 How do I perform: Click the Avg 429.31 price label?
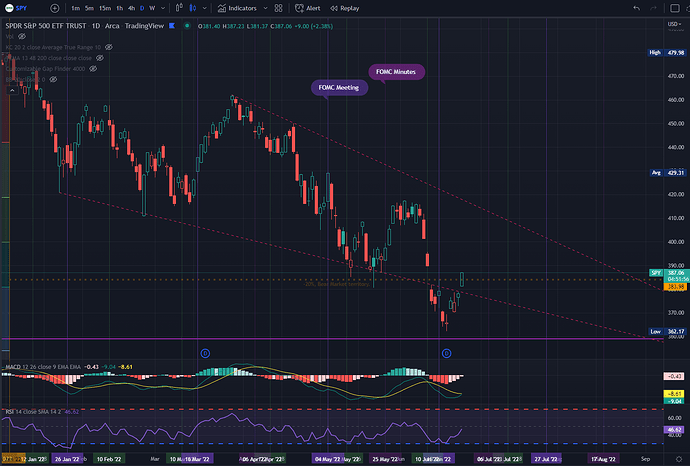click(668, 172)
